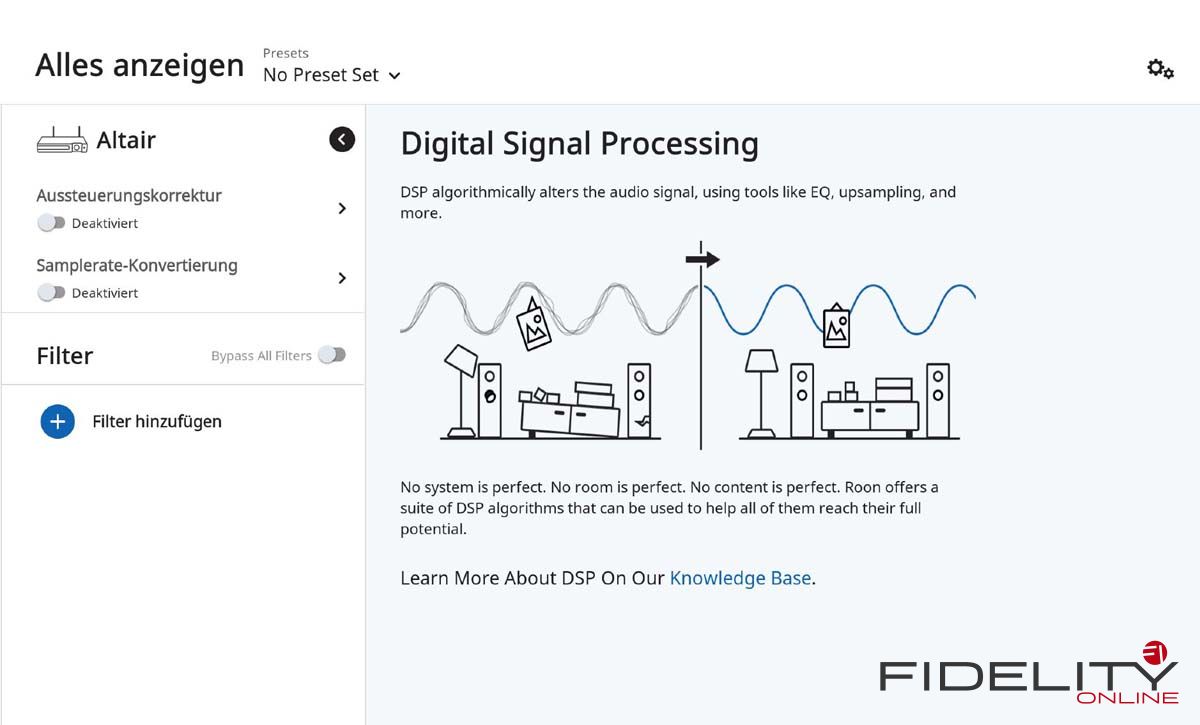1200x725 pixels.
Task: Click the Presets label
Action: click(x=286, y=53)
